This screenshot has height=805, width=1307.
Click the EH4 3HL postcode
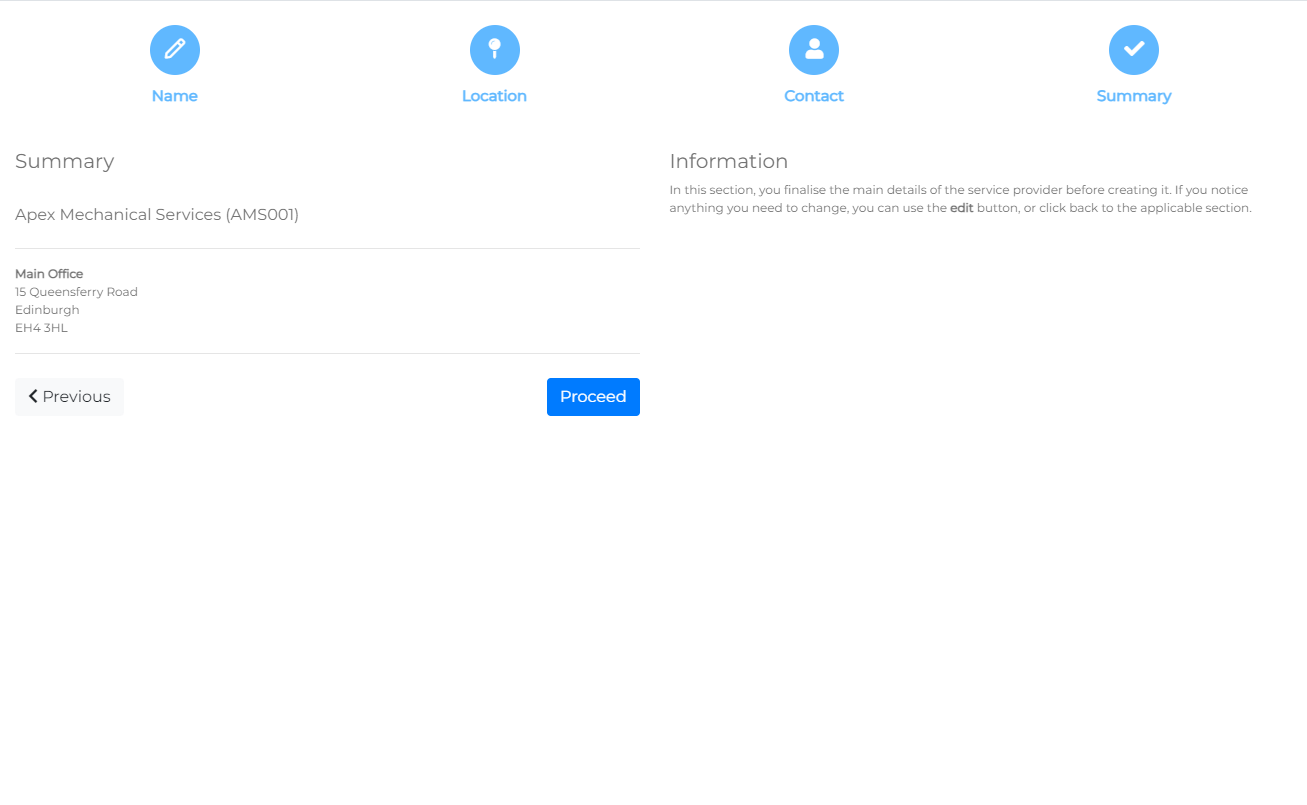click(41, 328)
